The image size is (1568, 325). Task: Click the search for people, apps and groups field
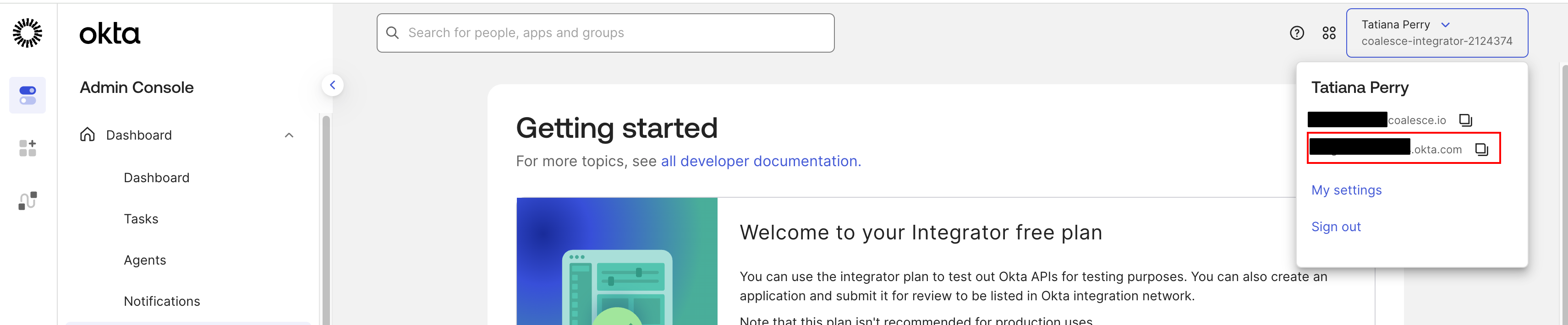[605, 33]
